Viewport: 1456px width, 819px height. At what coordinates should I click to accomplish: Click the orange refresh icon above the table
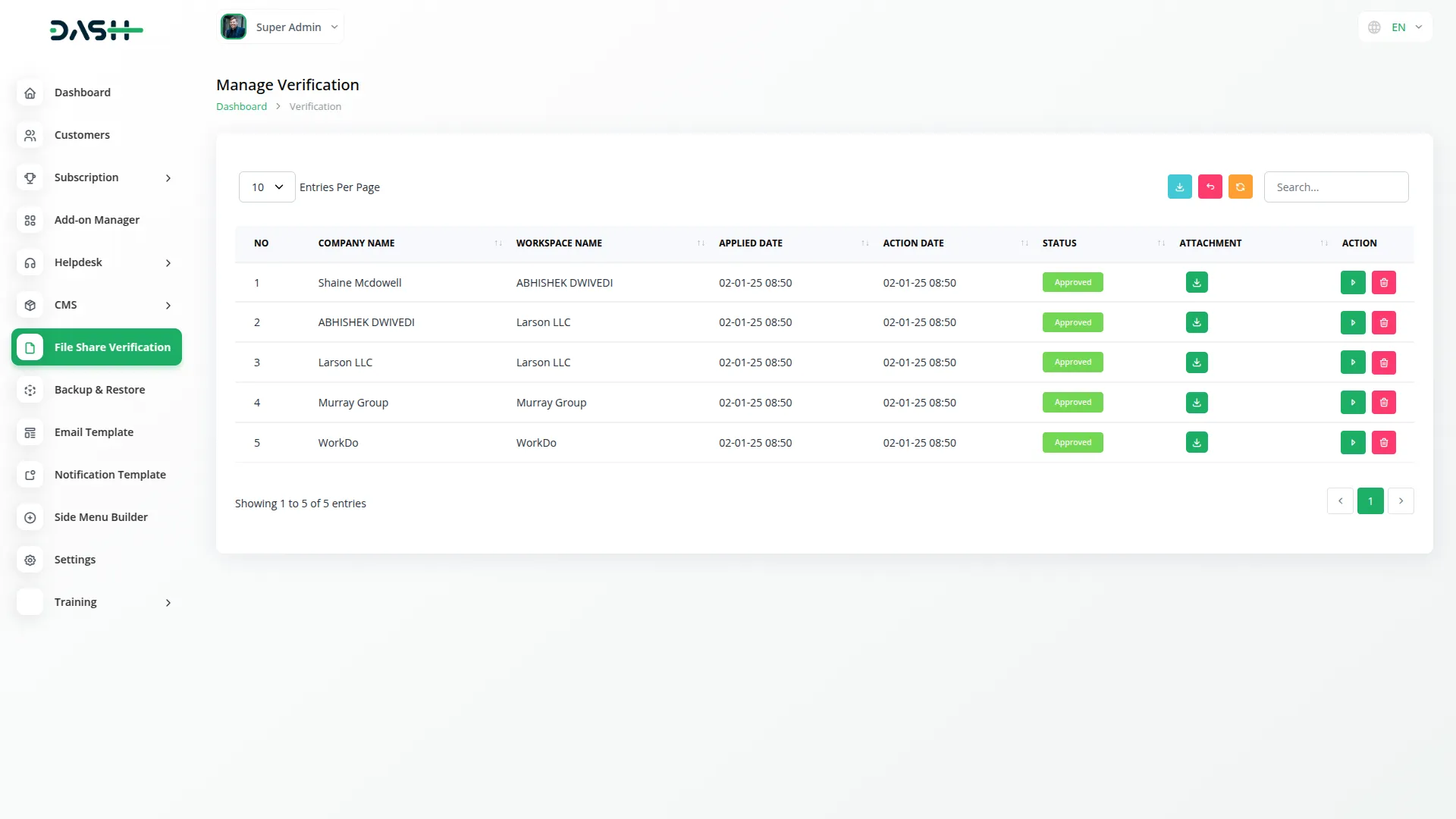coord(1240,187)
